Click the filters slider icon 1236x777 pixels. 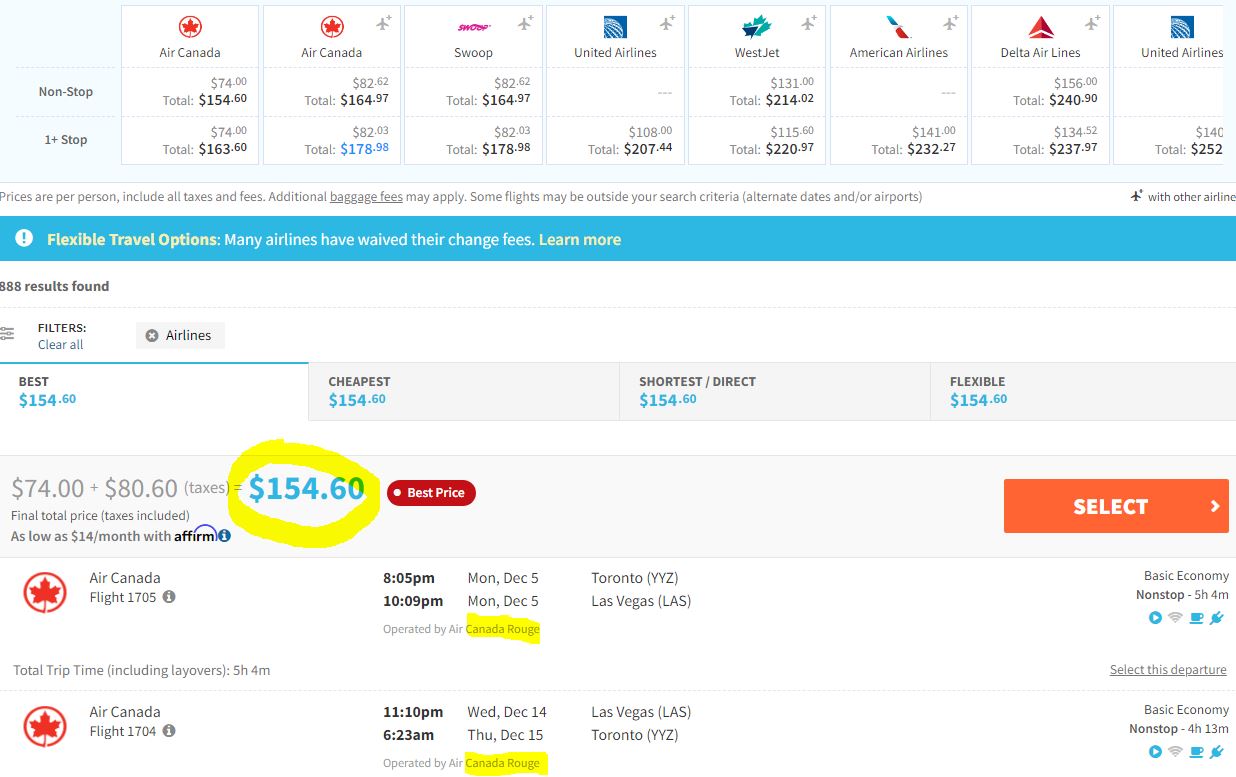(7, 333)
